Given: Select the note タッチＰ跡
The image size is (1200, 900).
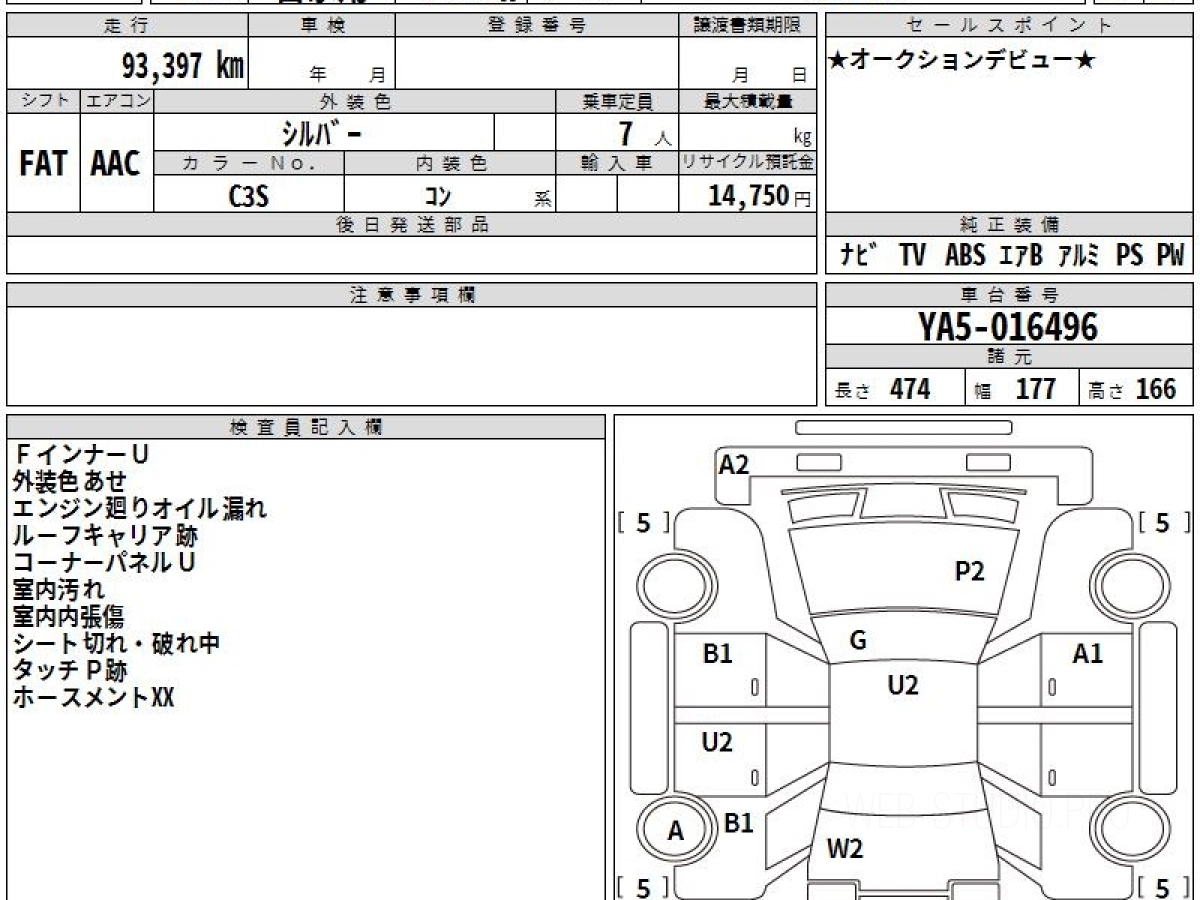Looking at the screenshot, I should pos(70,670).
